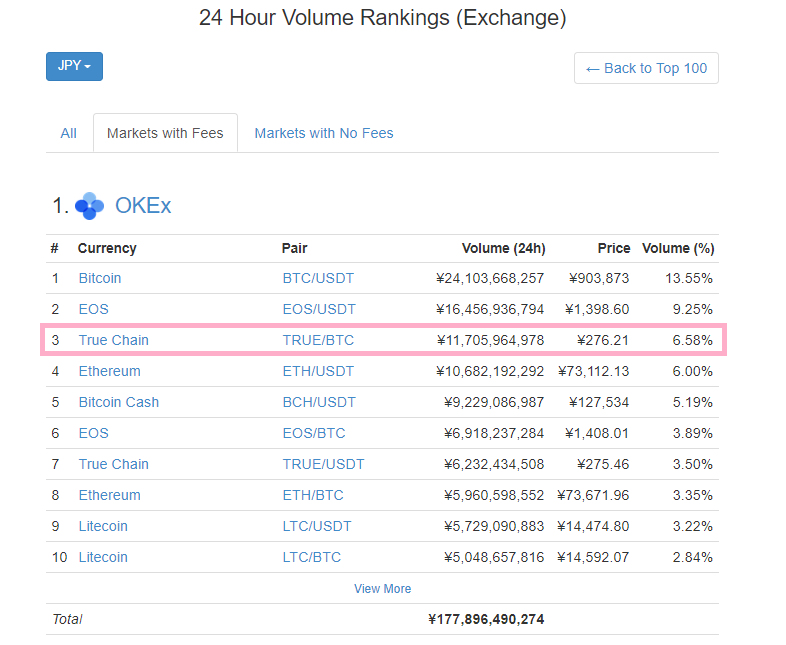Viewport: 786px width, 645px height.
Task: Click the Bitcoin currency link
Action: coord(100,278)
